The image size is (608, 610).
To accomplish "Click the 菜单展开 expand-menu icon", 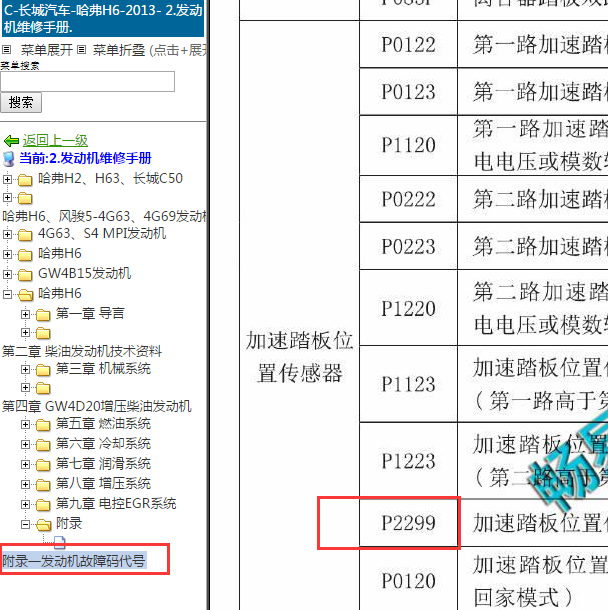I will [6, 50].
